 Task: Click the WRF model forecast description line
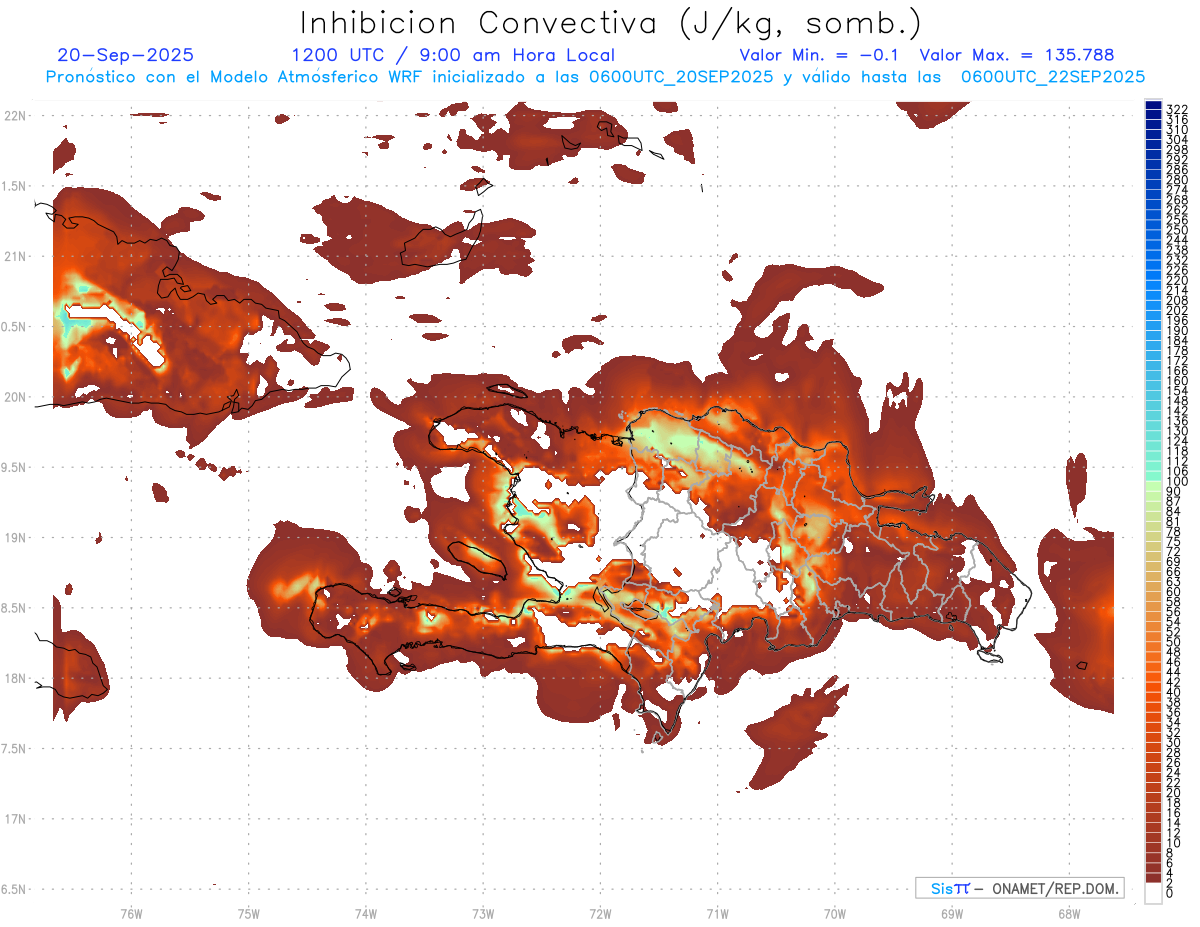595,76
